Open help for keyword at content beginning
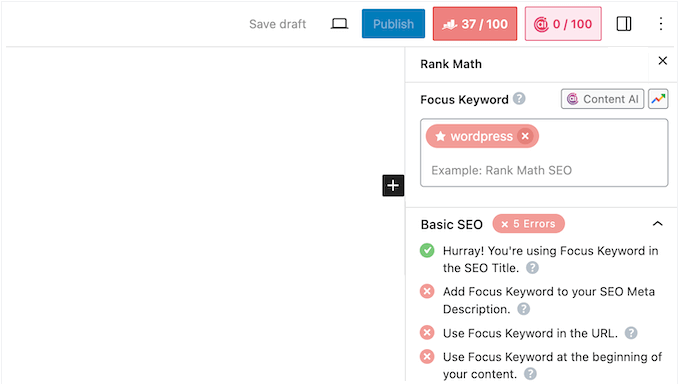 (x=530, y=374)
